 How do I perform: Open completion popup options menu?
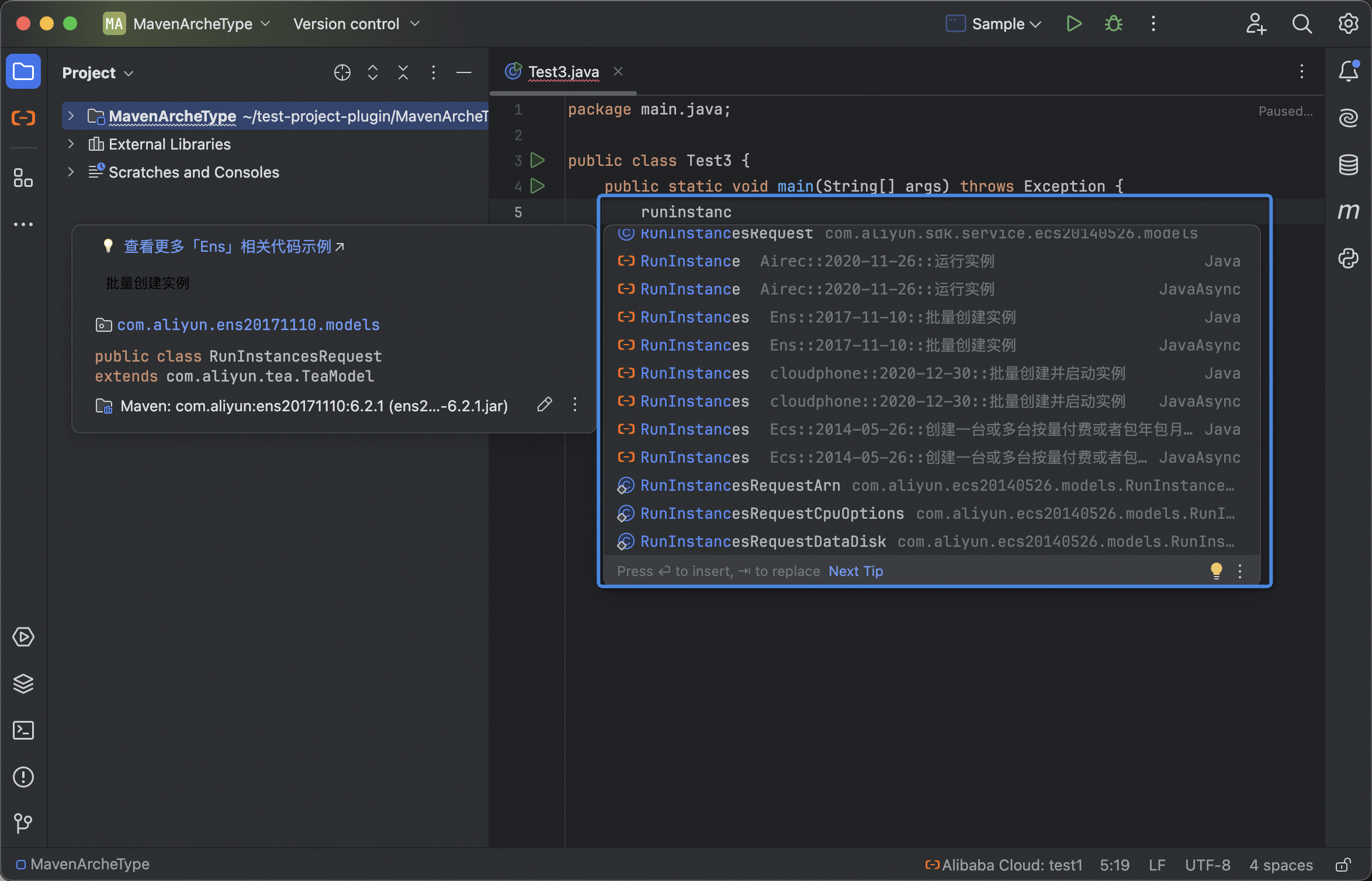pos(1240,571)
